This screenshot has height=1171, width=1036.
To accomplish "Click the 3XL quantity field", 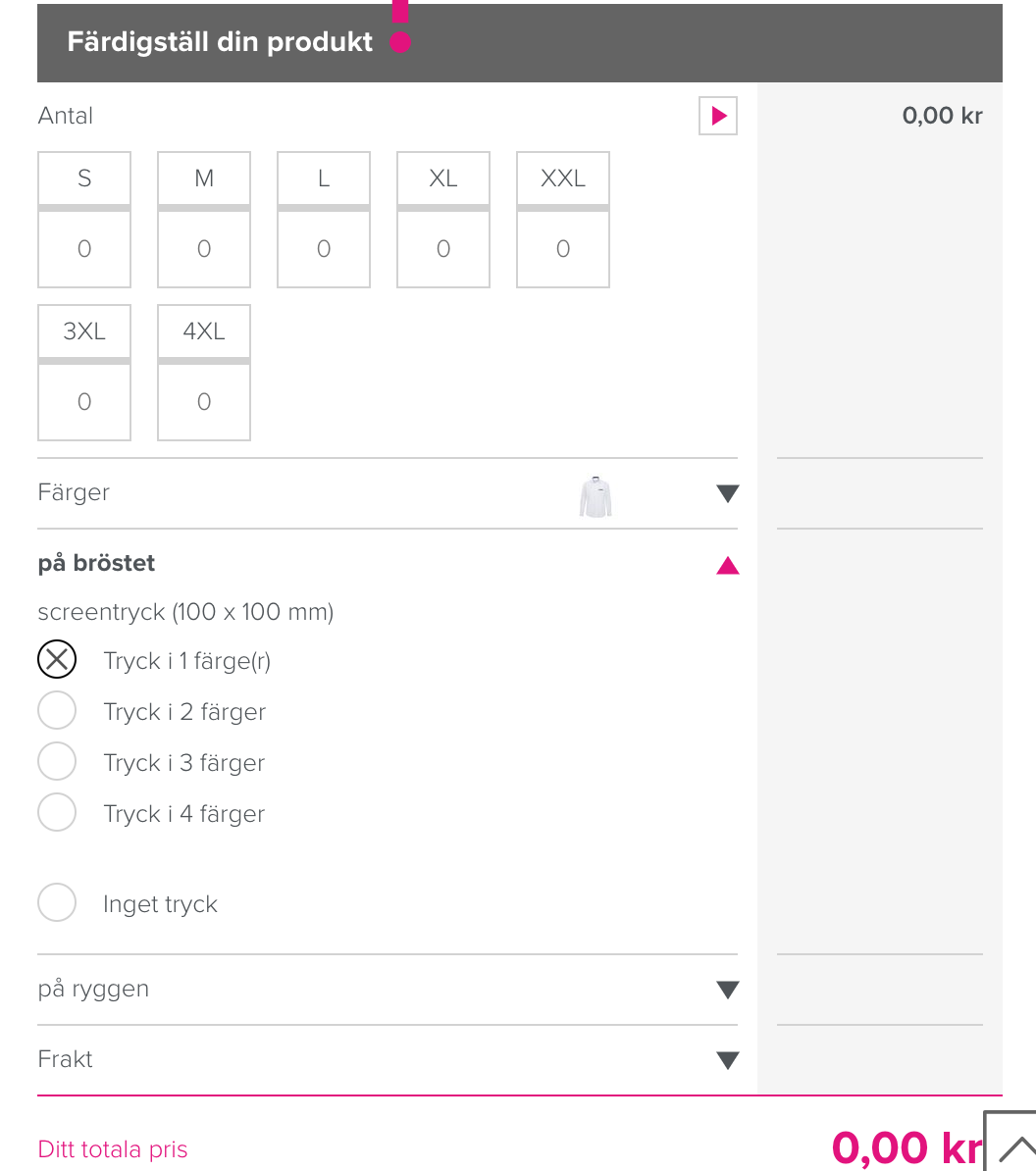I will 84,402.
